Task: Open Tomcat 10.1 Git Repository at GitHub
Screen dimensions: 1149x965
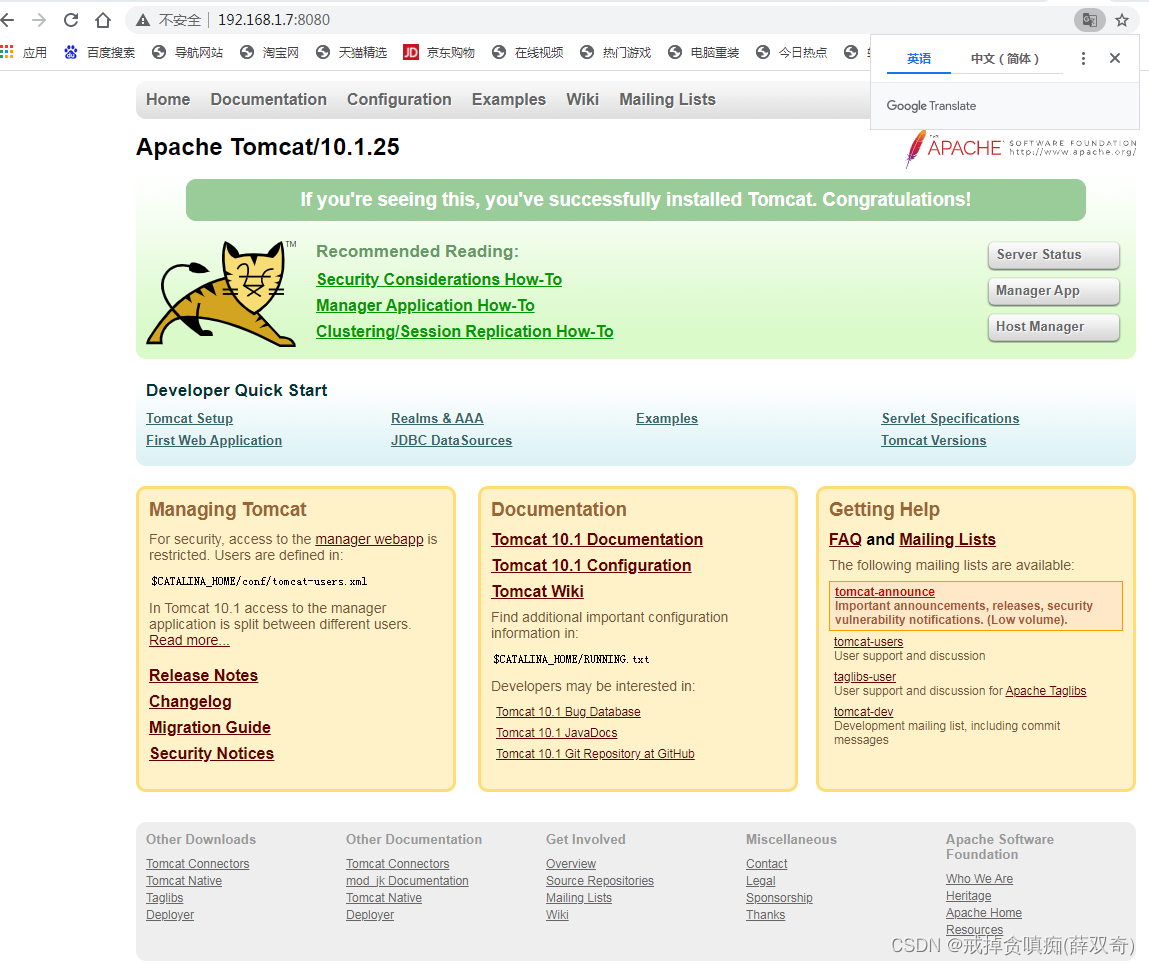Action: pos(595,754)
